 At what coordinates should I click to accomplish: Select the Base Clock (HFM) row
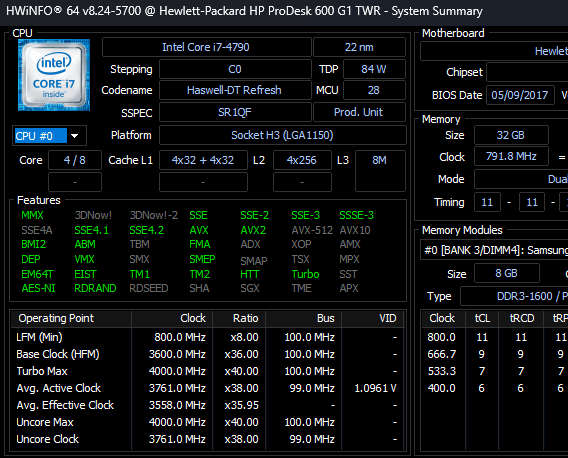pos(207,354)
